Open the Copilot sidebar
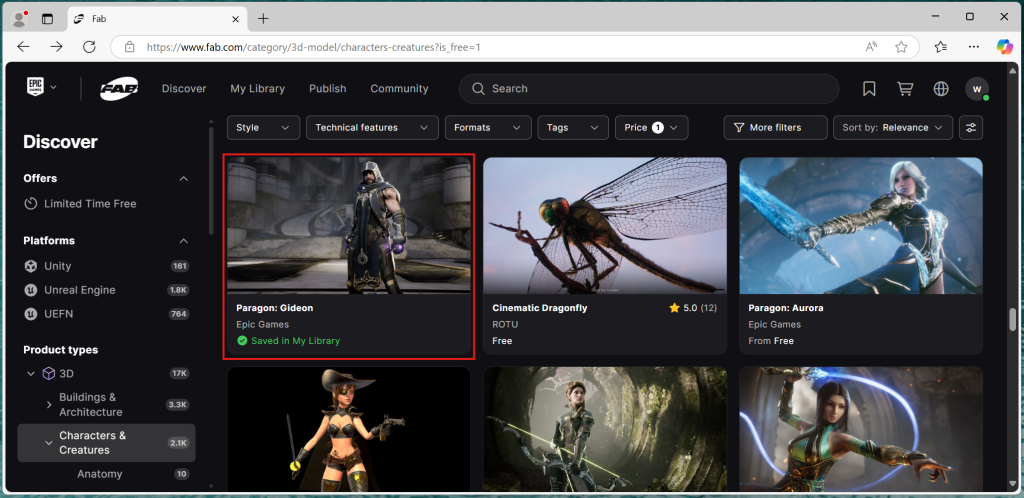 (1004, 47)
